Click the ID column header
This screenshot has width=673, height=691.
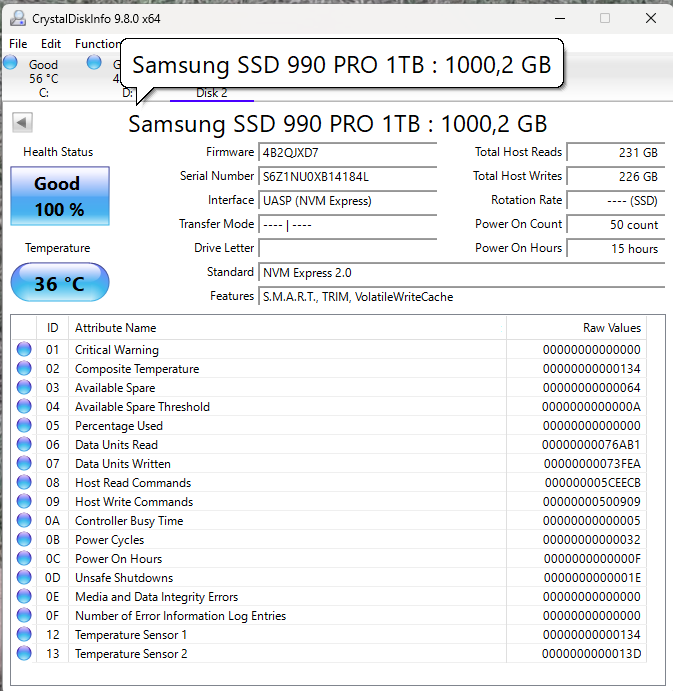(x=52, y=328)
